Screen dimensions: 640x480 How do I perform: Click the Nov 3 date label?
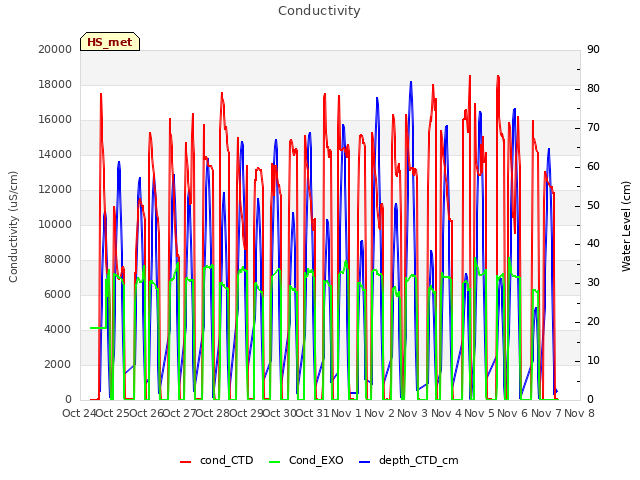point(413,413)
